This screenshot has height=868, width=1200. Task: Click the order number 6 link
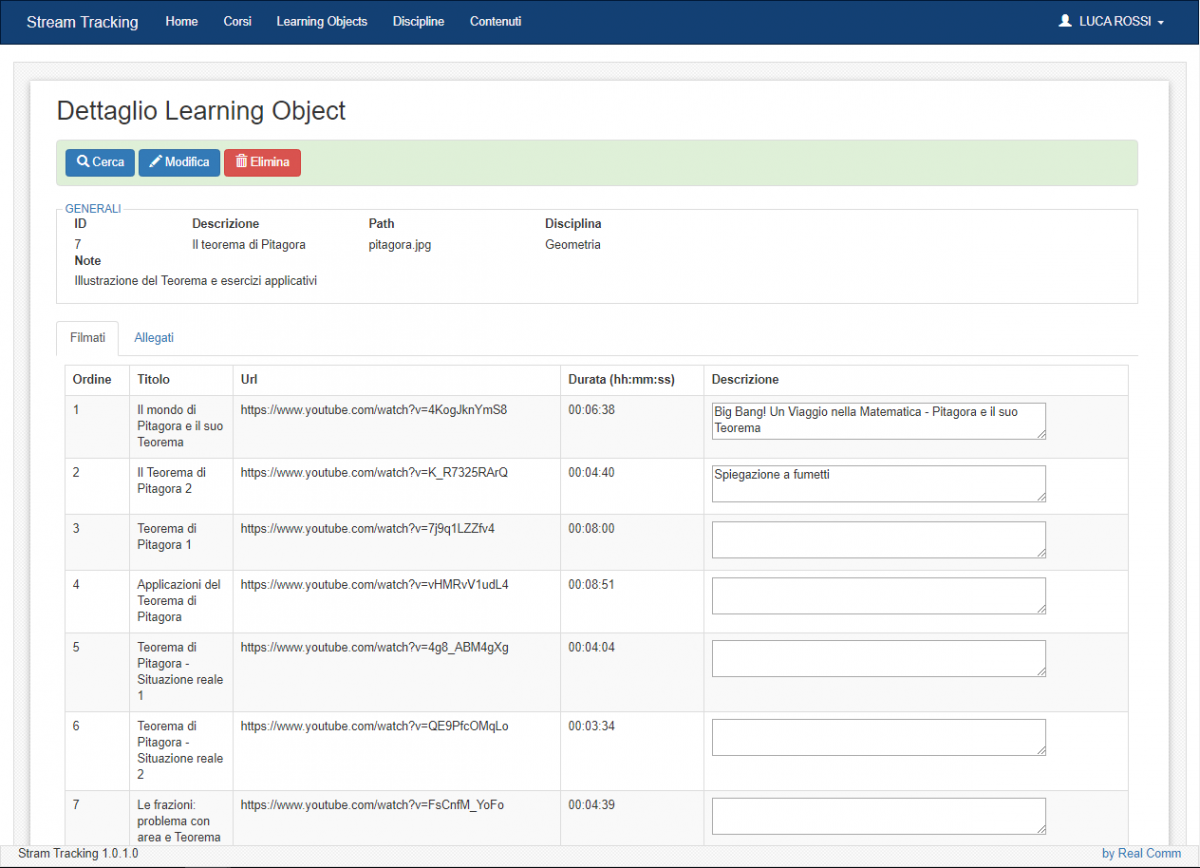(76, 726)
